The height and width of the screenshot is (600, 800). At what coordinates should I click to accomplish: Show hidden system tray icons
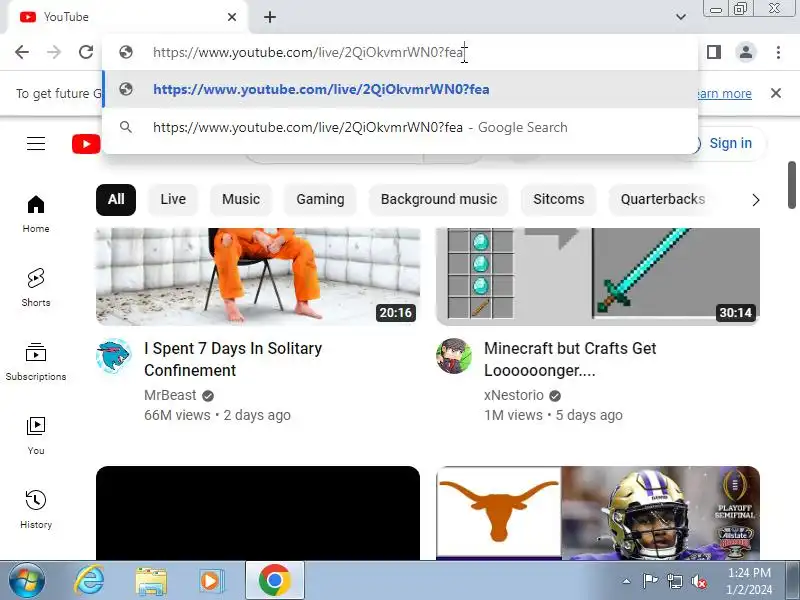pyautogui.click(x=627, y=581)
